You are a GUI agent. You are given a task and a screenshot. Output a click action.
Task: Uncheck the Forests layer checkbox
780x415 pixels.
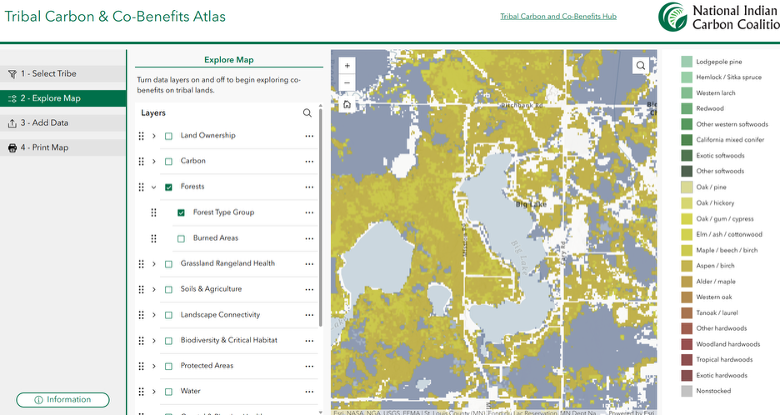coord(169,187)
